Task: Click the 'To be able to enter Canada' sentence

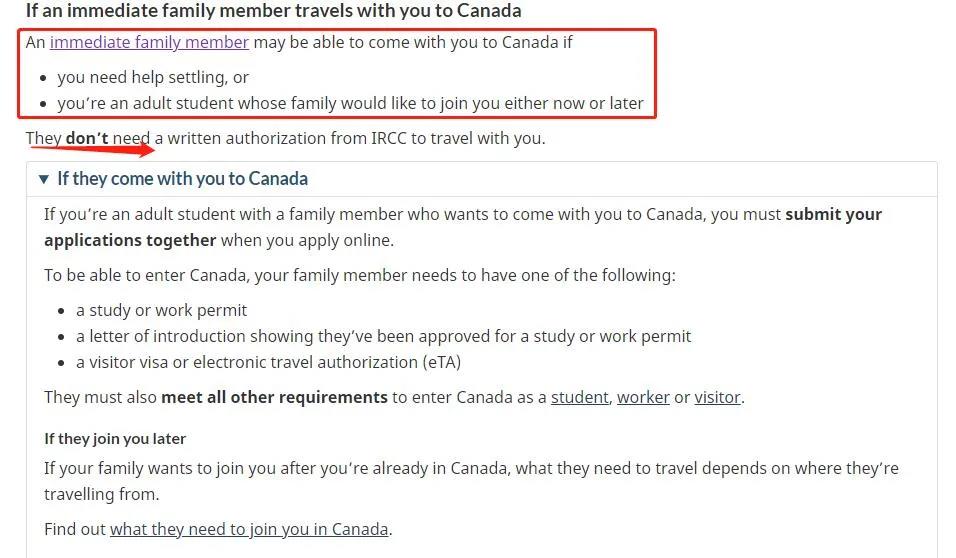Action: coord(359,275)
